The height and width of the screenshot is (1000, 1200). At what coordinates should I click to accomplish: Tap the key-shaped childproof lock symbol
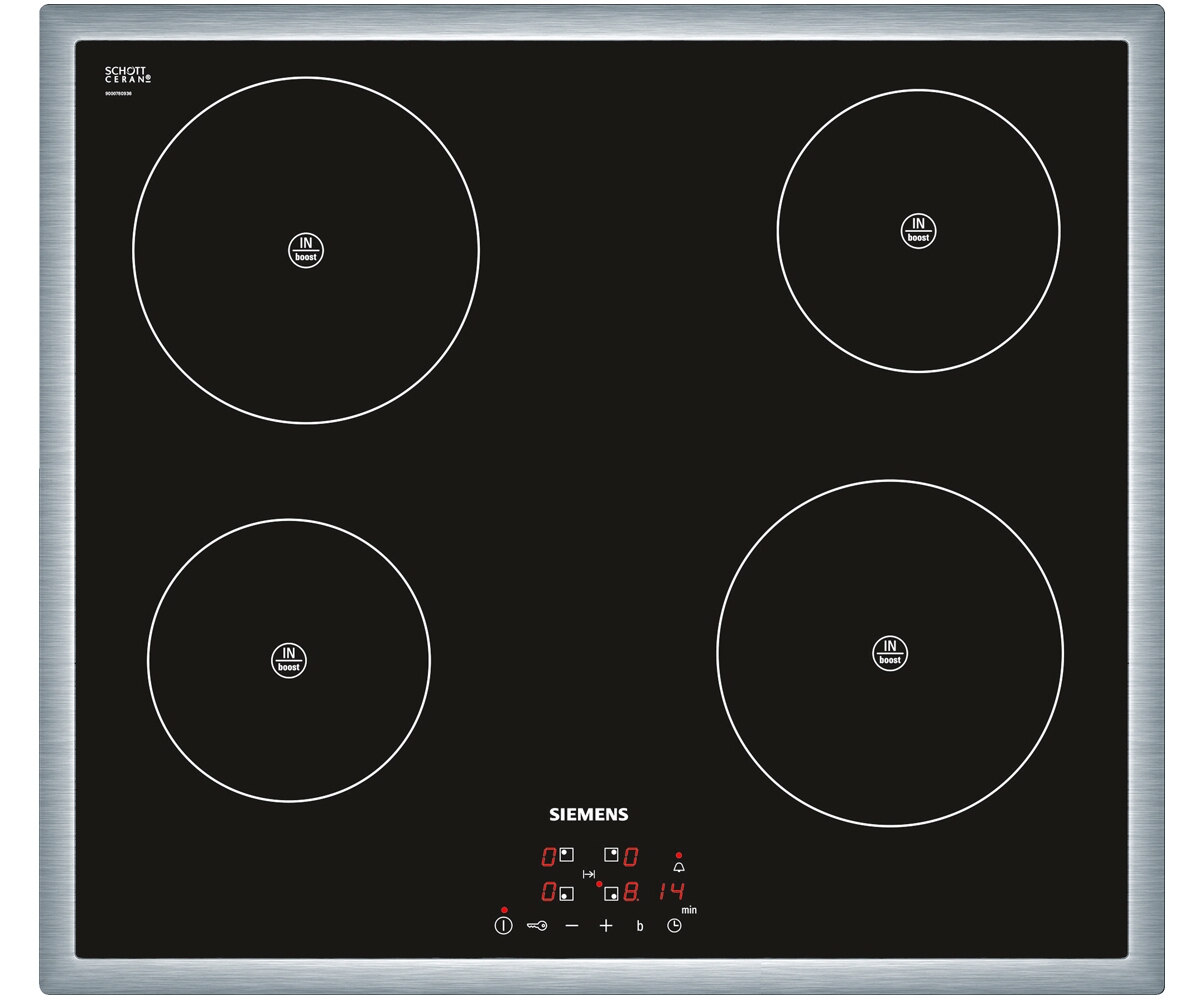click(x=537, y=926)
